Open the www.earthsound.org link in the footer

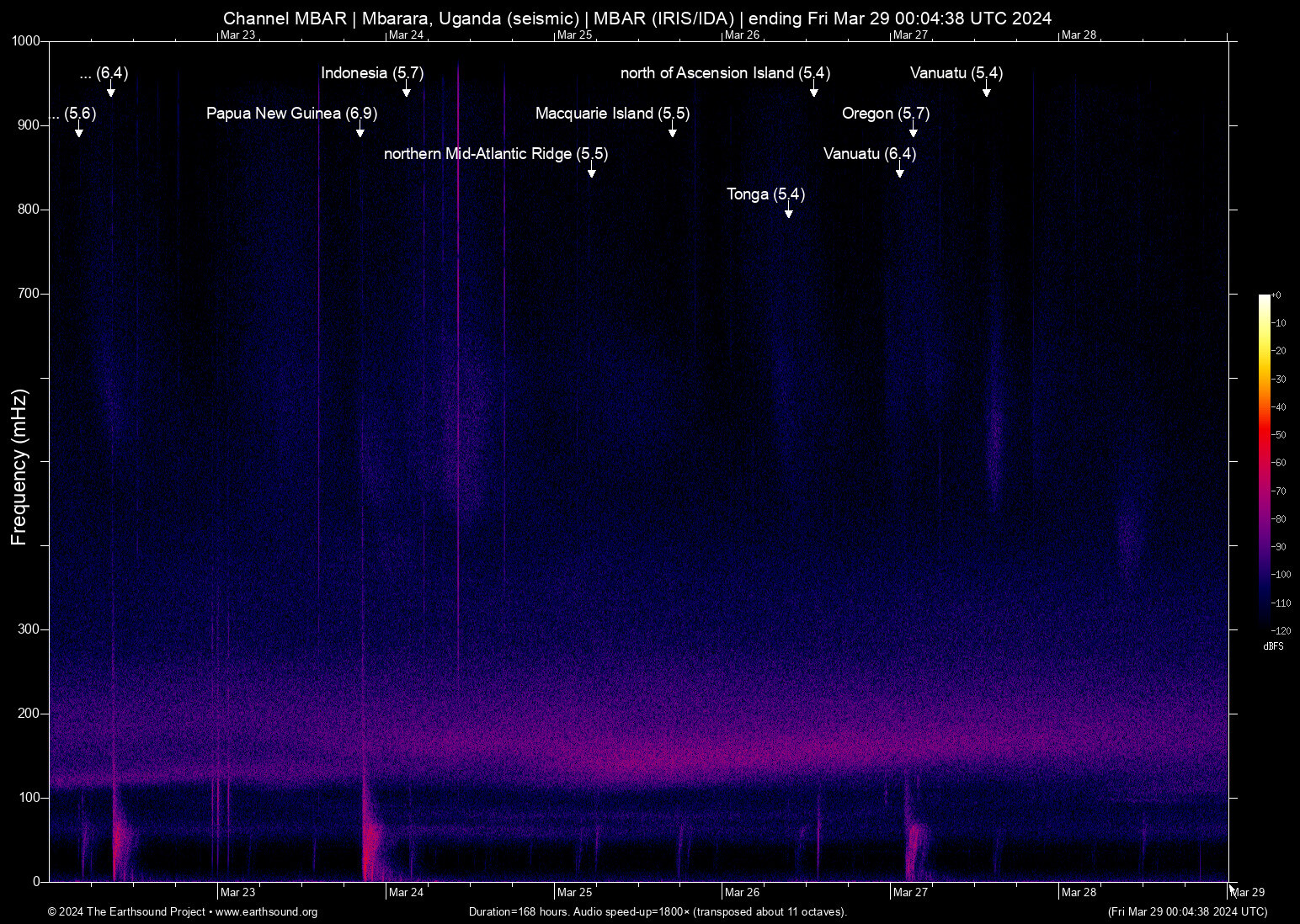[x=266, y=912]
